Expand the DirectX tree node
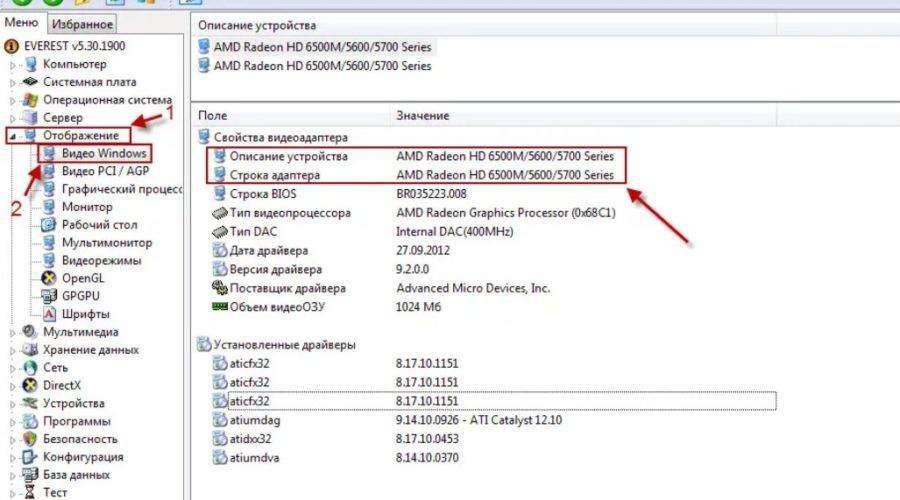 [13, 386]
